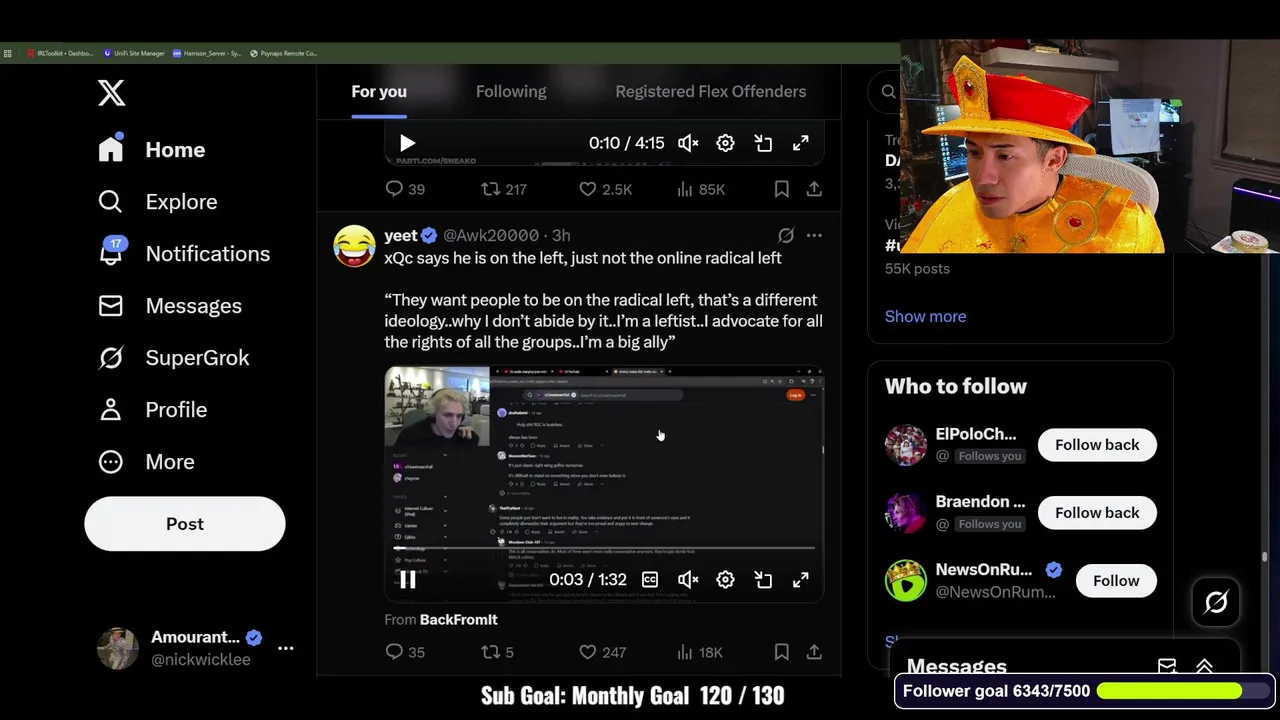The image size is (1280, 720).
Task: Open the browser apps grid icon
Action: [8, 53]
